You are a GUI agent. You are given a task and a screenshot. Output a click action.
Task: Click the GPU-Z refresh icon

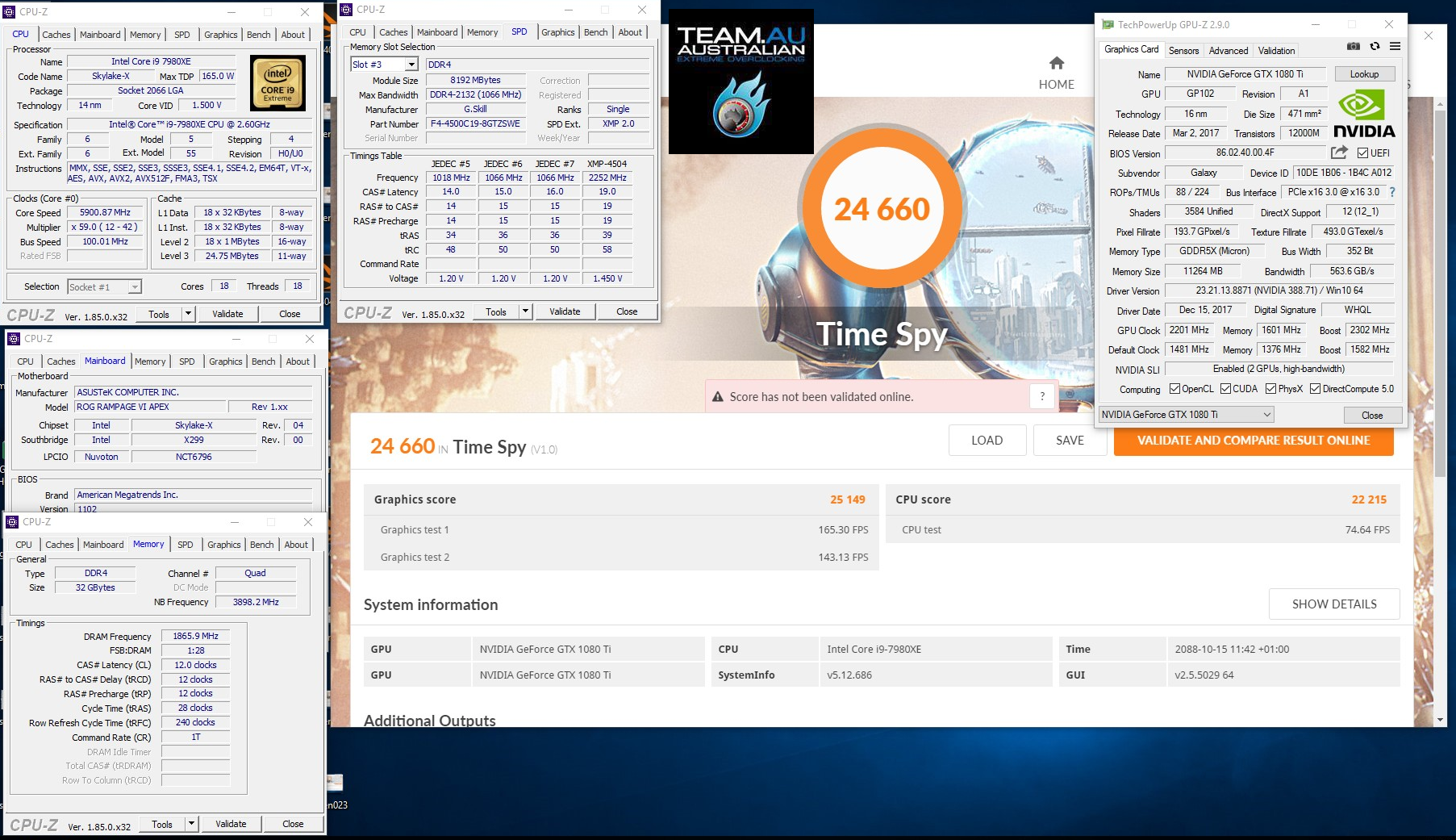pos(1375,47)
